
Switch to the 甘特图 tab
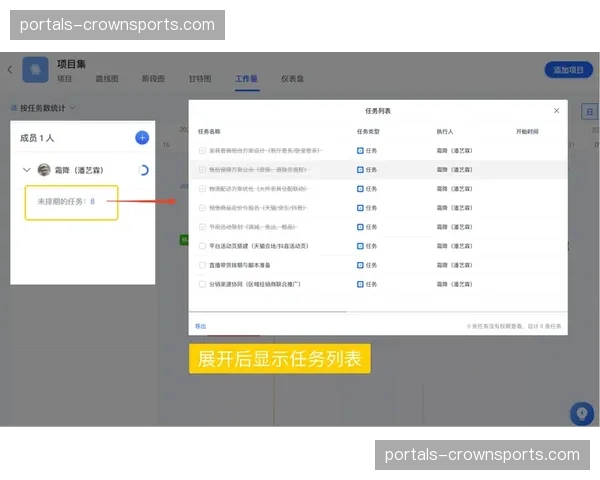[200, 79]
